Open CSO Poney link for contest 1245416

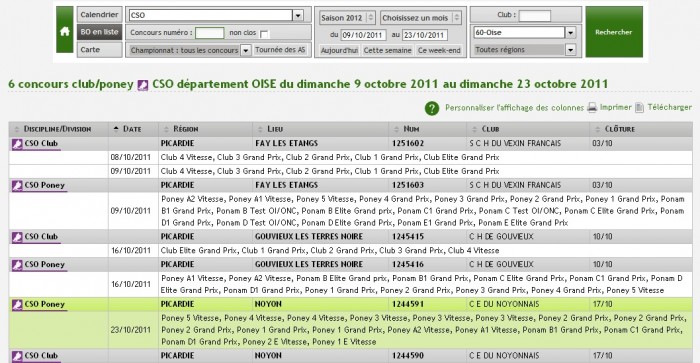click(45, 265)
